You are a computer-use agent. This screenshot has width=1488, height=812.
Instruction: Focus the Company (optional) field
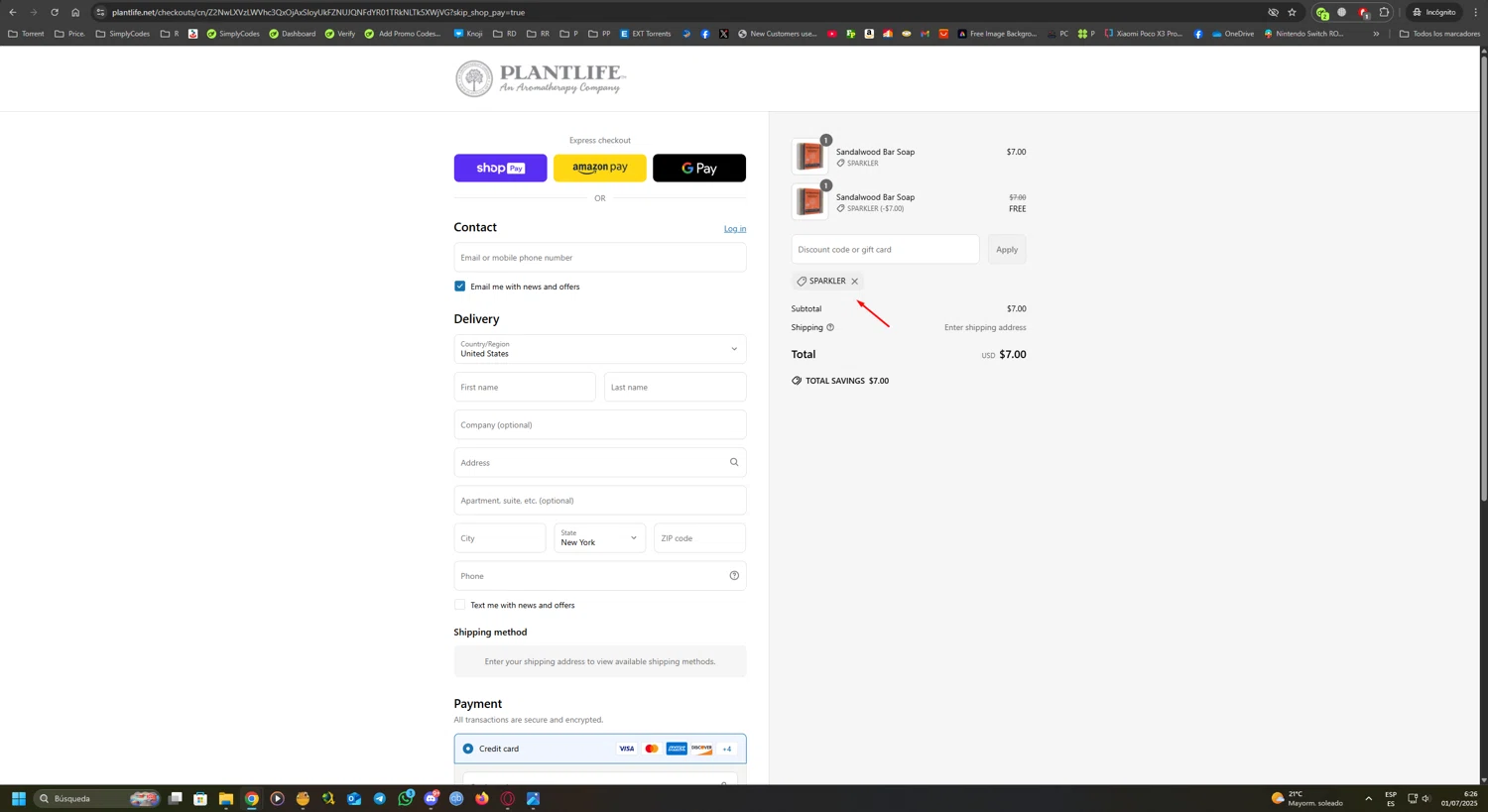click(x=600, y=425)
